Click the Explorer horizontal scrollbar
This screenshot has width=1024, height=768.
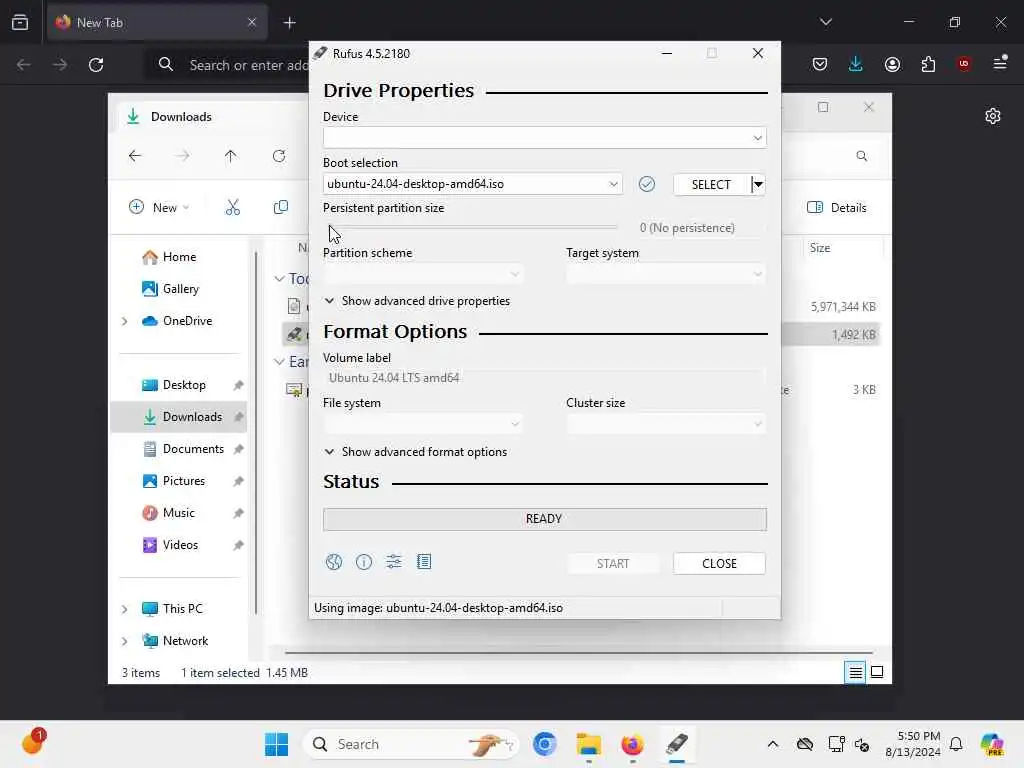click(x=579, y=652)
